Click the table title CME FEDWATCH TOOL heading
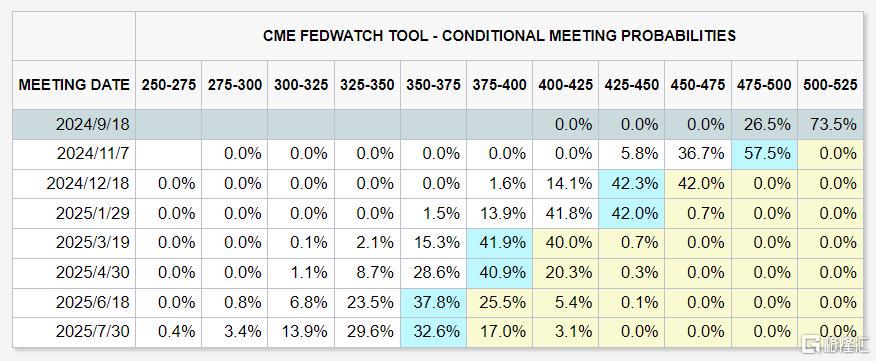Image resolution: width=876 pixels, height=361 pixels. (x=499, y=36)
